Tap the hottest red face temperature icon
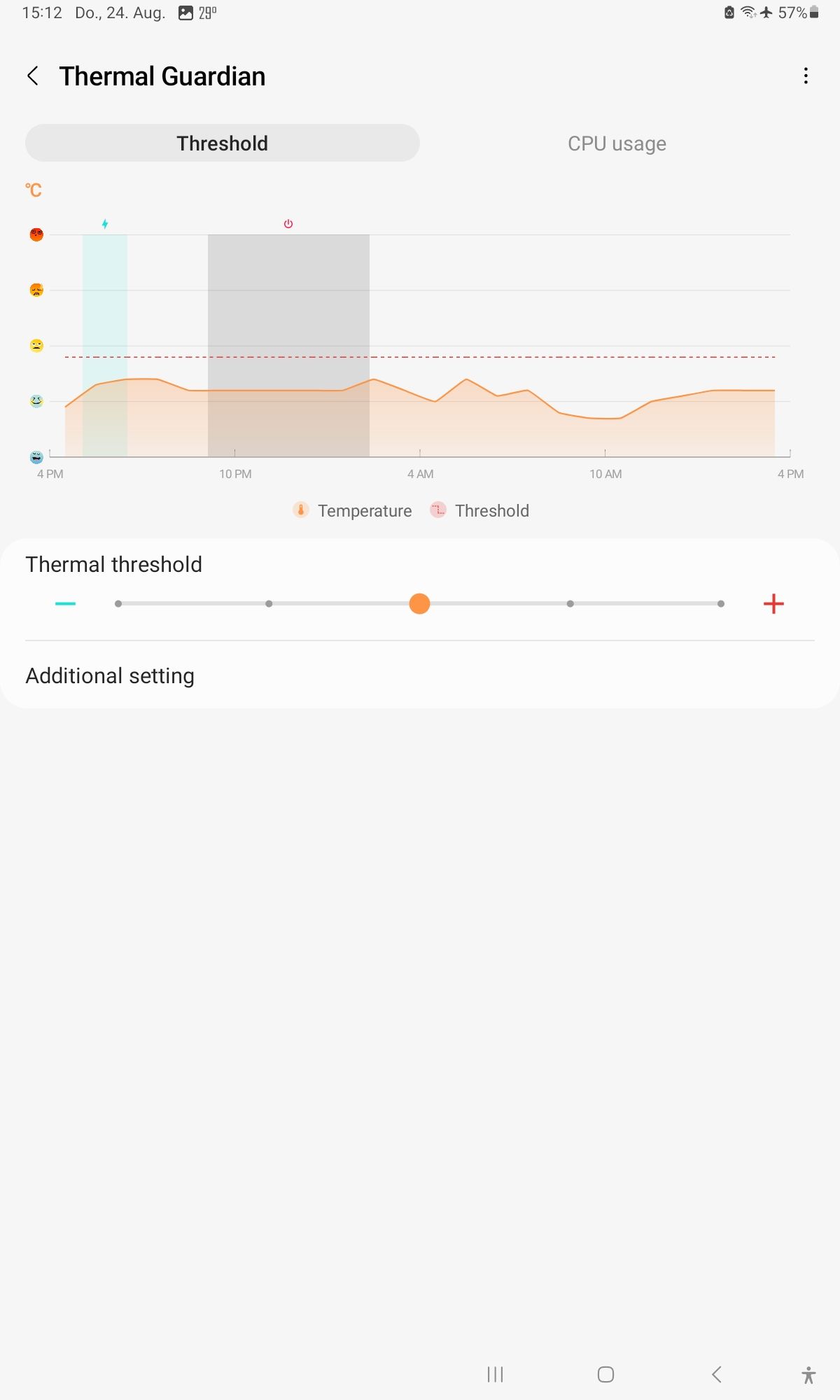This screenshot has width=840, height=1400. click(36, 234)
